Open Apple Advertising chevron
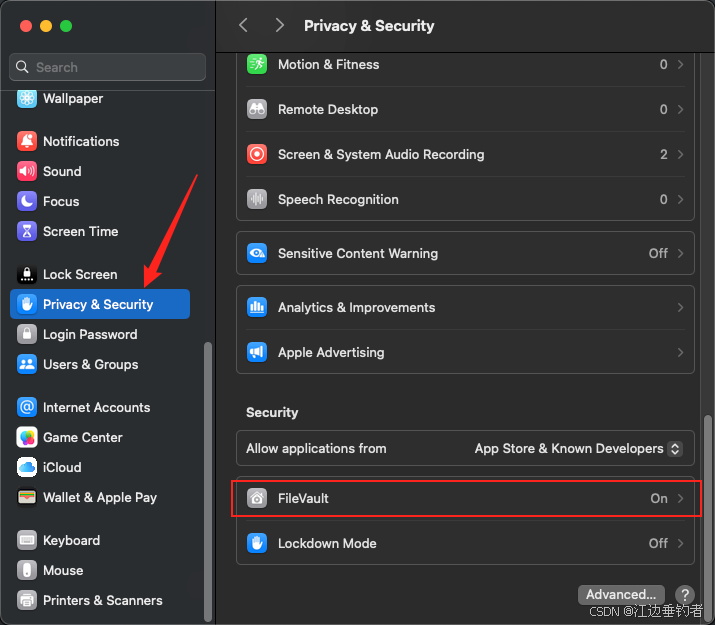 680,352
